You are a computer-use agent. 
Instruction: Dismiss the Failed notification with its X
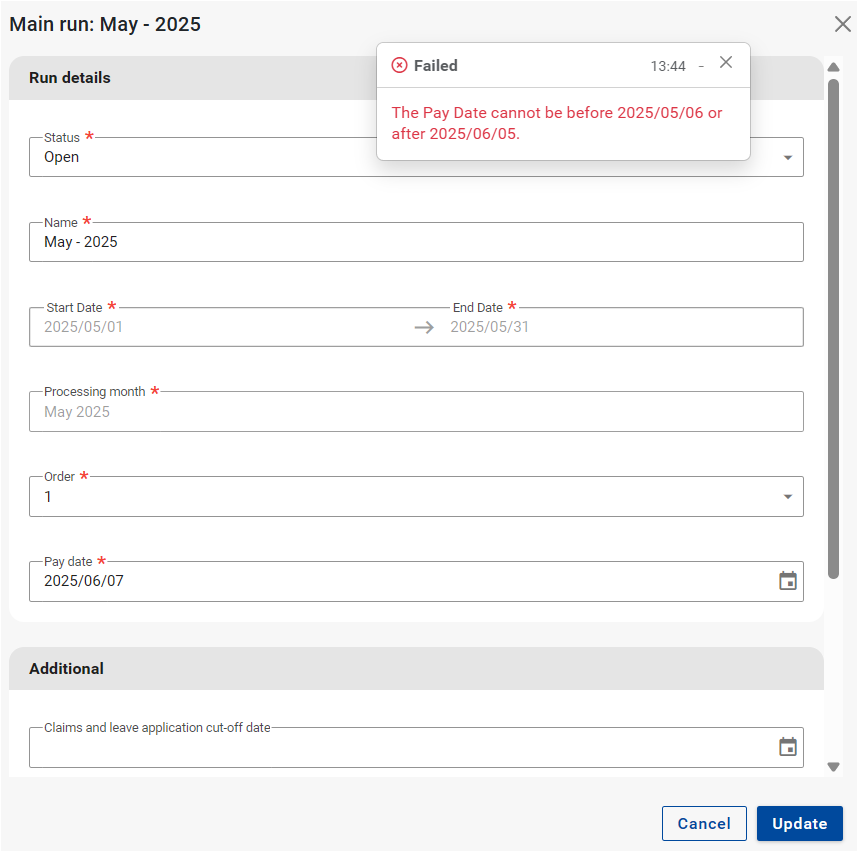click(x=726, y=62)
